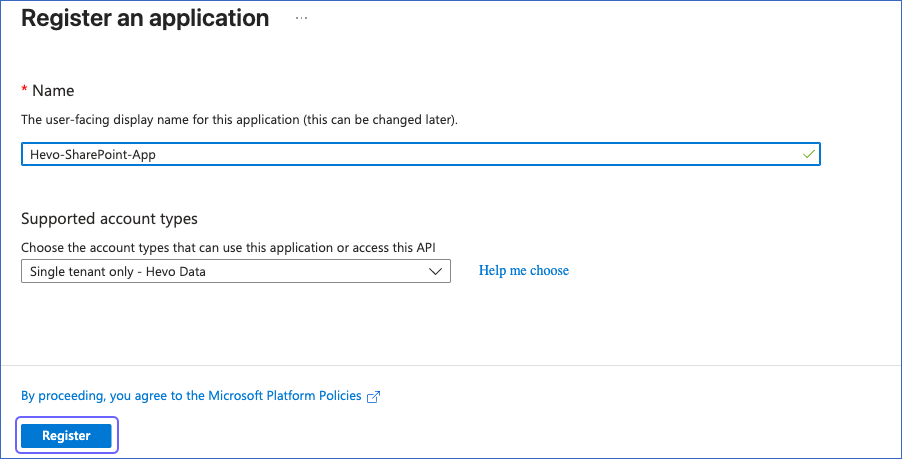Click the required Name label
Image resolution: width=902 pixels, height=459 pixels.
coord(48,91)
